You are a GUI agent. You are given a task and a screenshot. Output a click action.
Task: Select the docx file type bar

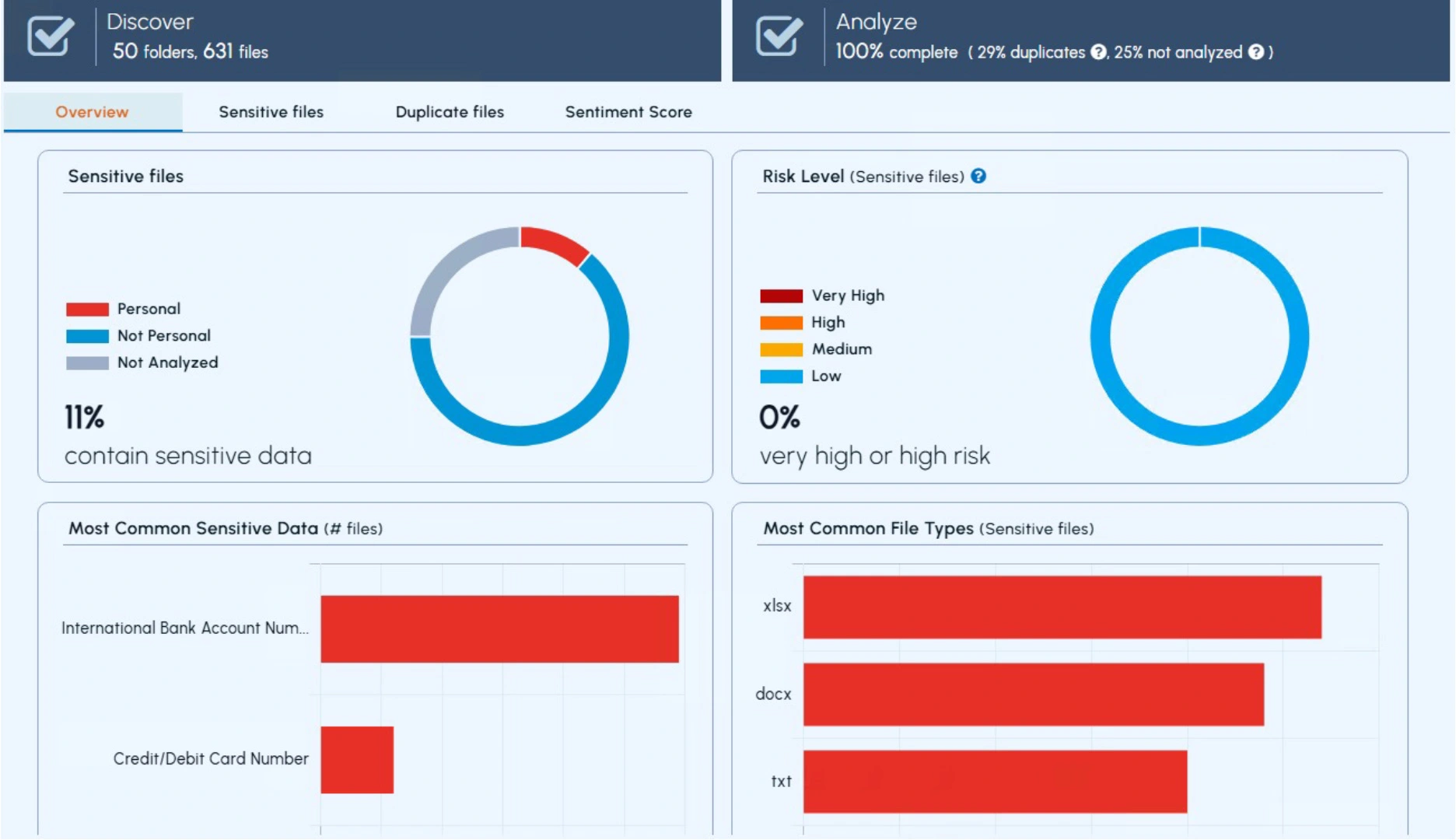coord(1033,695)
